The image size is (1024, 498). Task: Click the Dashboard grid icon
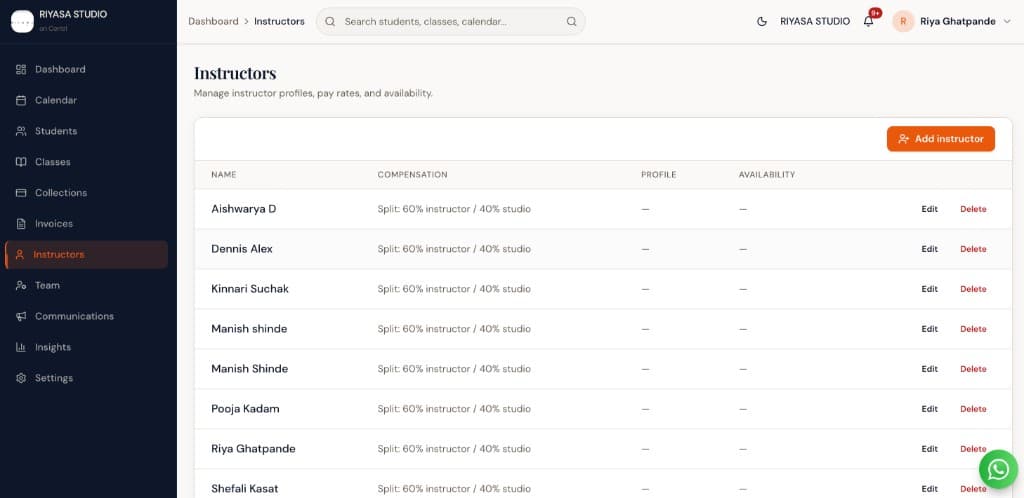[x=21, y=69]
